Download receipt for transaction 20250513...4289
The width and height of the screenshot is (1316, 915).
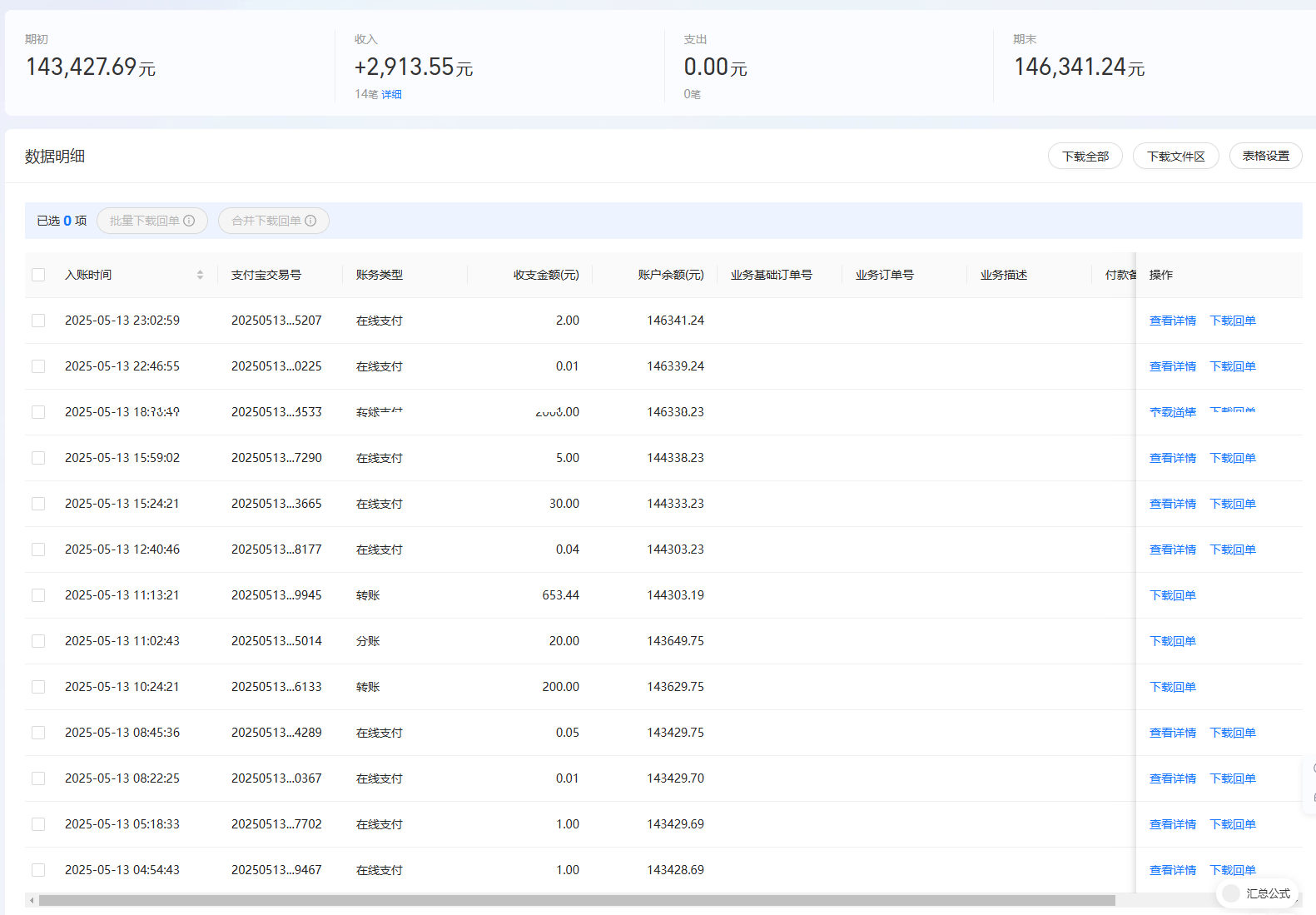click(1233, 733)
